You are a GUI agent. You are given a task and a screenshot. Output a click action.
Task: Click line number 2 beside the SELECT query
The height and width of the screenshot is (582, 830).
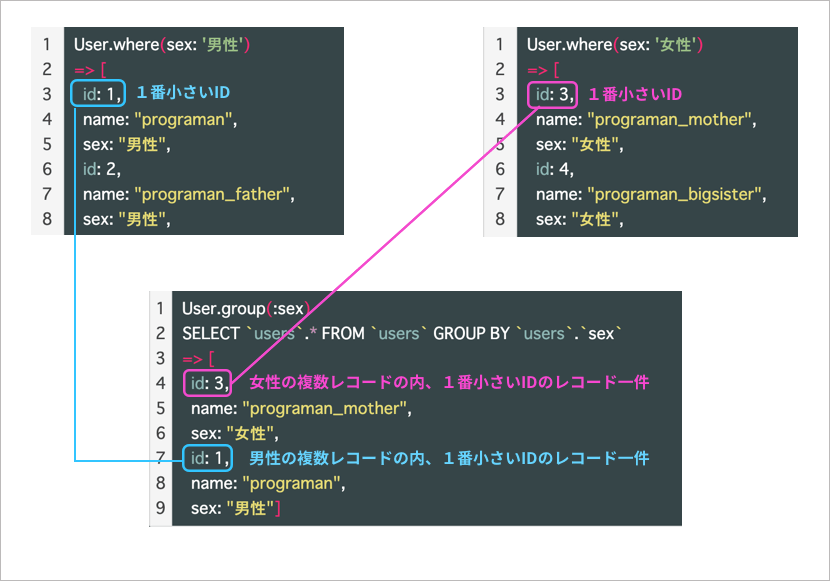[160, 334]
